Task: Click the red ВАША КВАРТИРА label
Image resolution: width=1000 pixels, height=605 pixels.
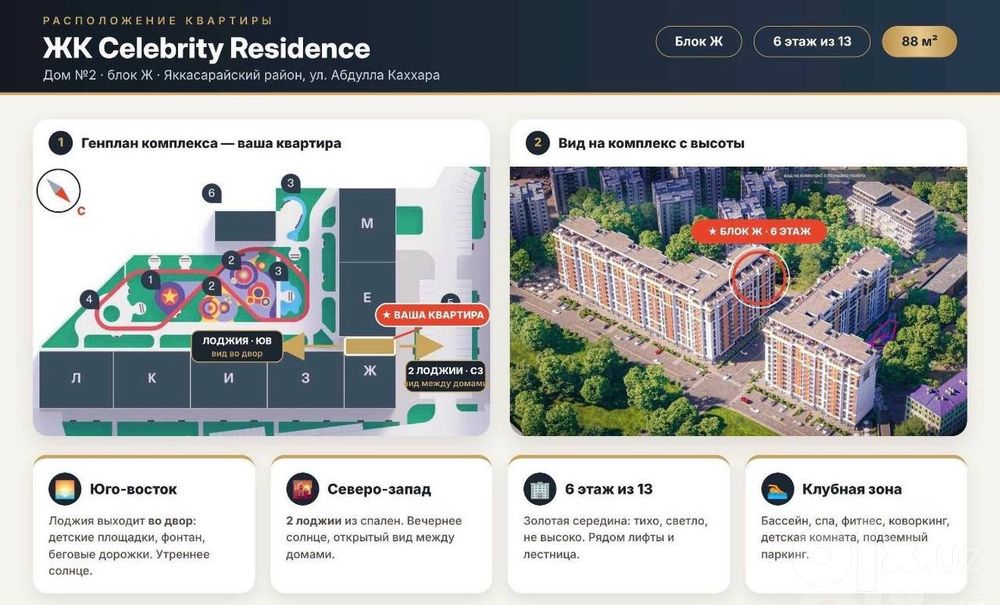Action: click(432, 315)
